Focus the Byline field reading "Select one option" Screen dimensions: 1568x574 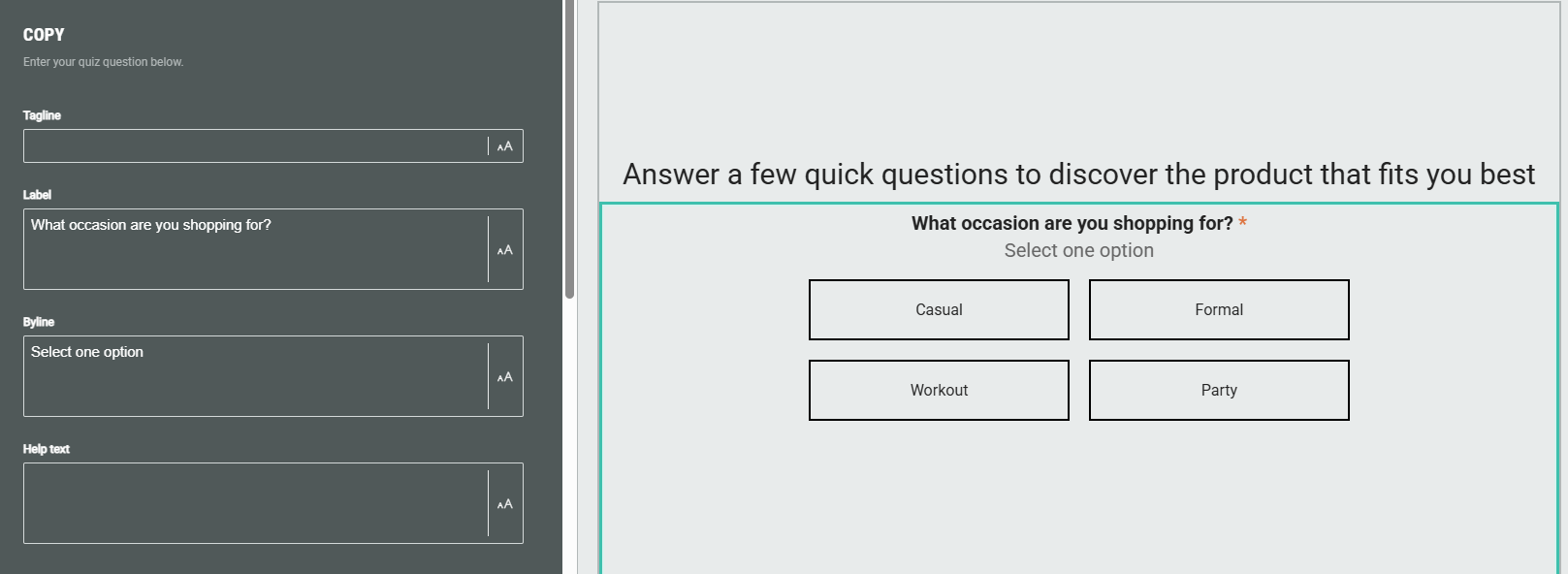(255, 376)
